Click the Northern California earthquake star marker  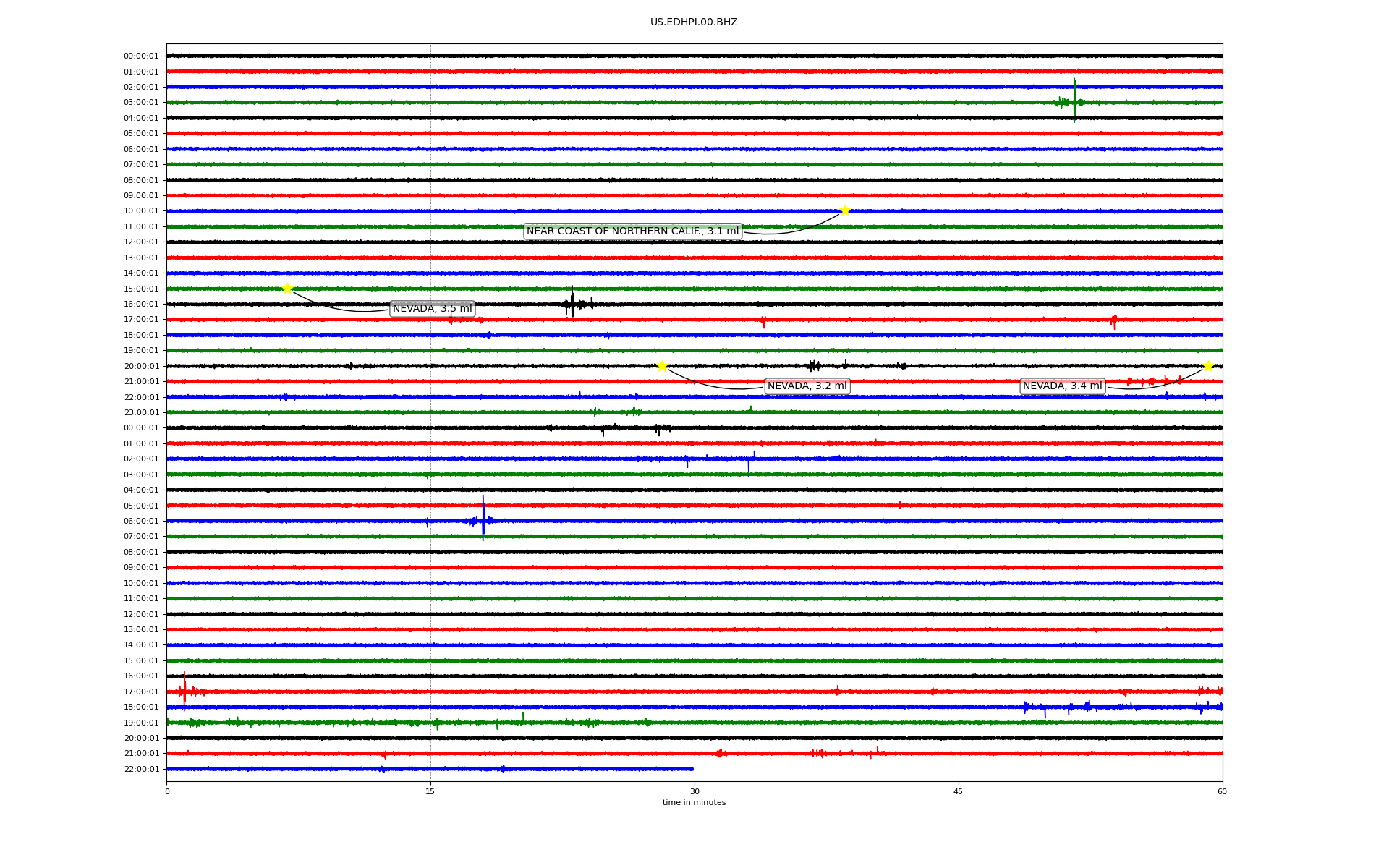(844, 210)
